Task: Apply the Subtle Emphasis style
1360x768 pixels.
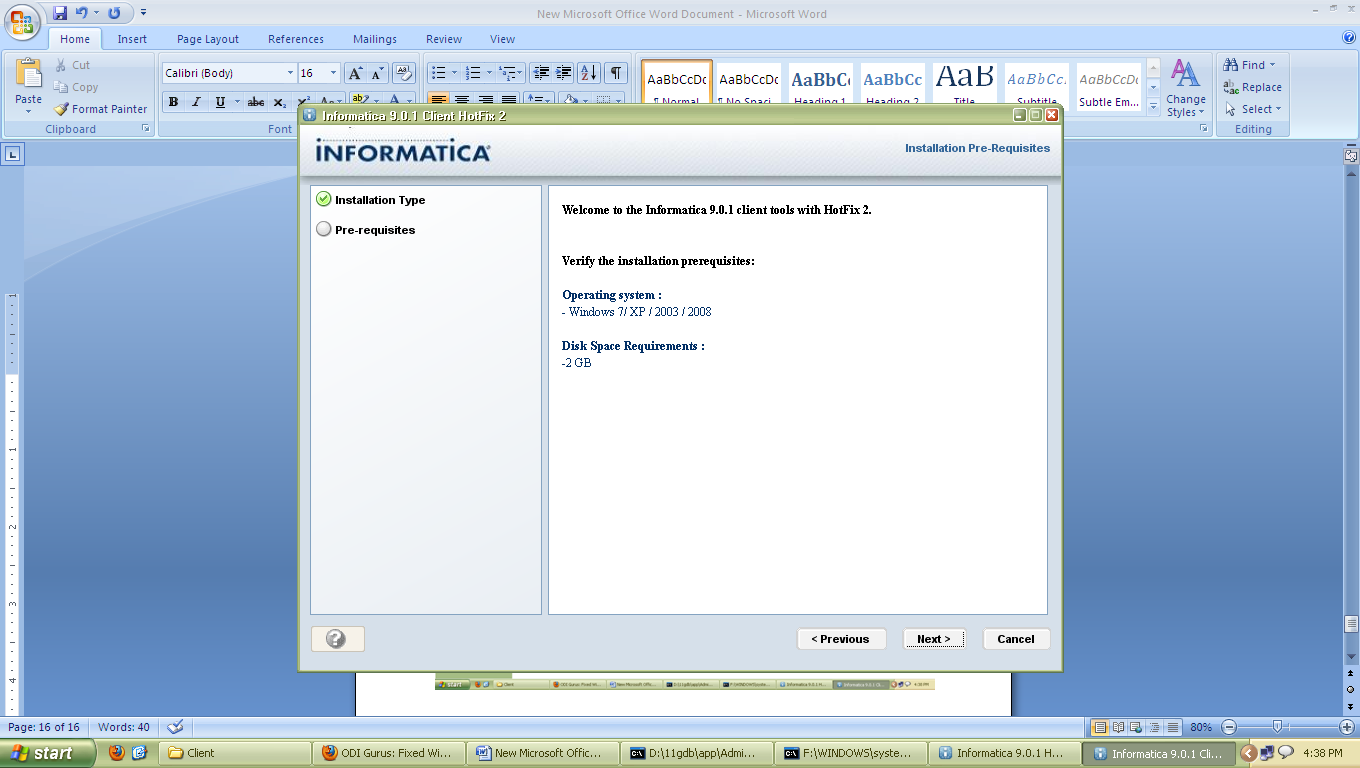Action: coord(1108,85)
